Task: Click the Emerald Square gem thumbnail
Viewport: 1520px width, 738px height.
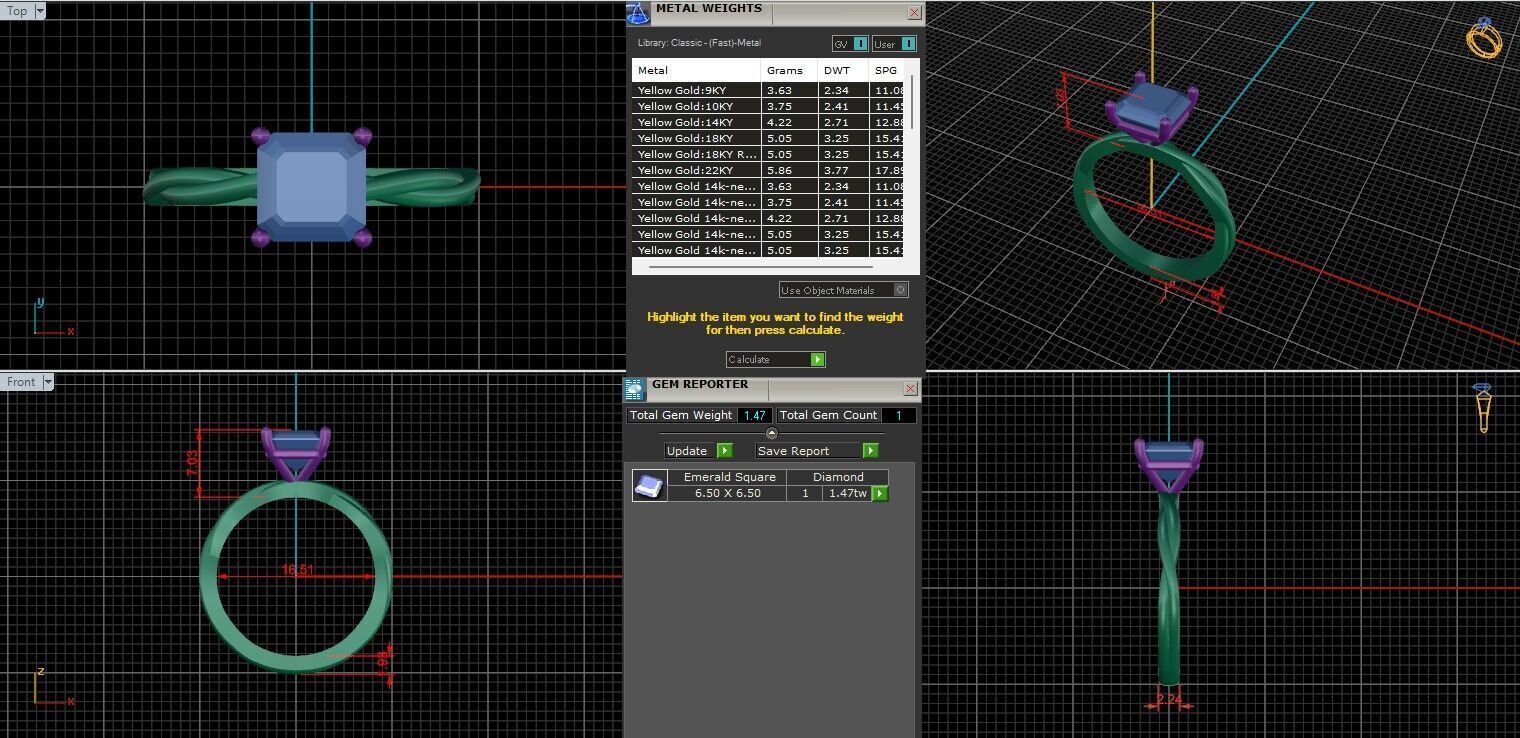Action: 649,485
